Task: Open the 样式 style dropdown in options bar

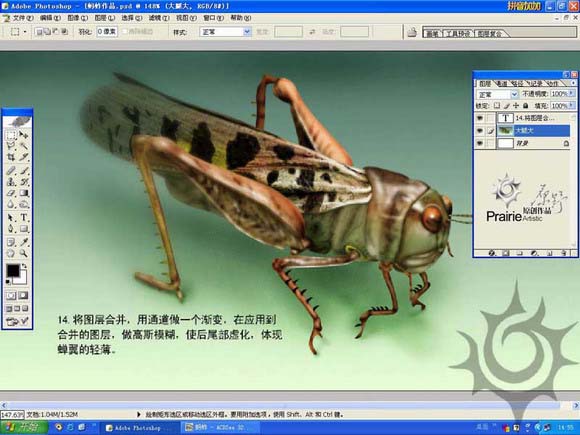Action: pos(226,32)
